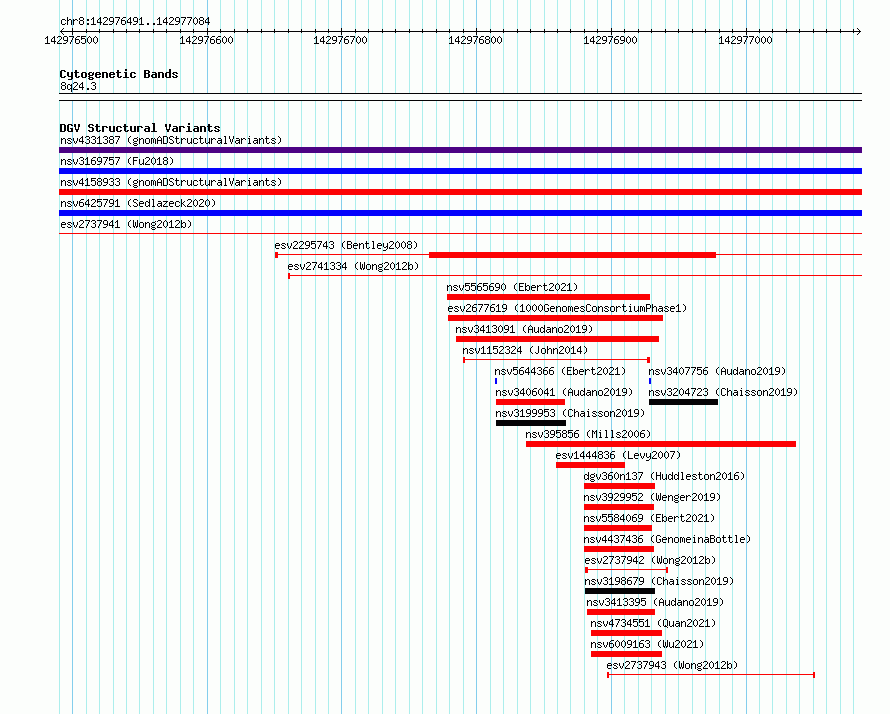
Task: Open nsv3199953 (Chaisson2019) label
Action: pos(570,413)
